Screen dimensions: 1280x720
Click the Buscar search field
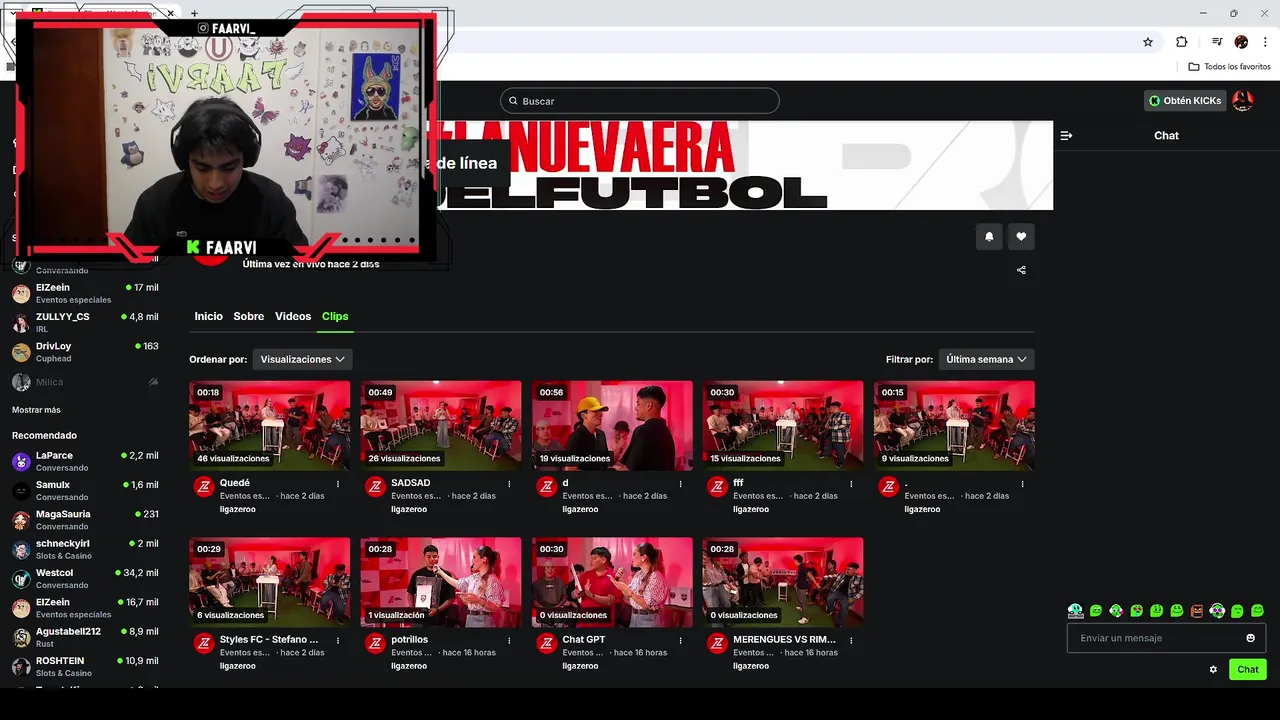pyautogui.click(x=639, y=101)
